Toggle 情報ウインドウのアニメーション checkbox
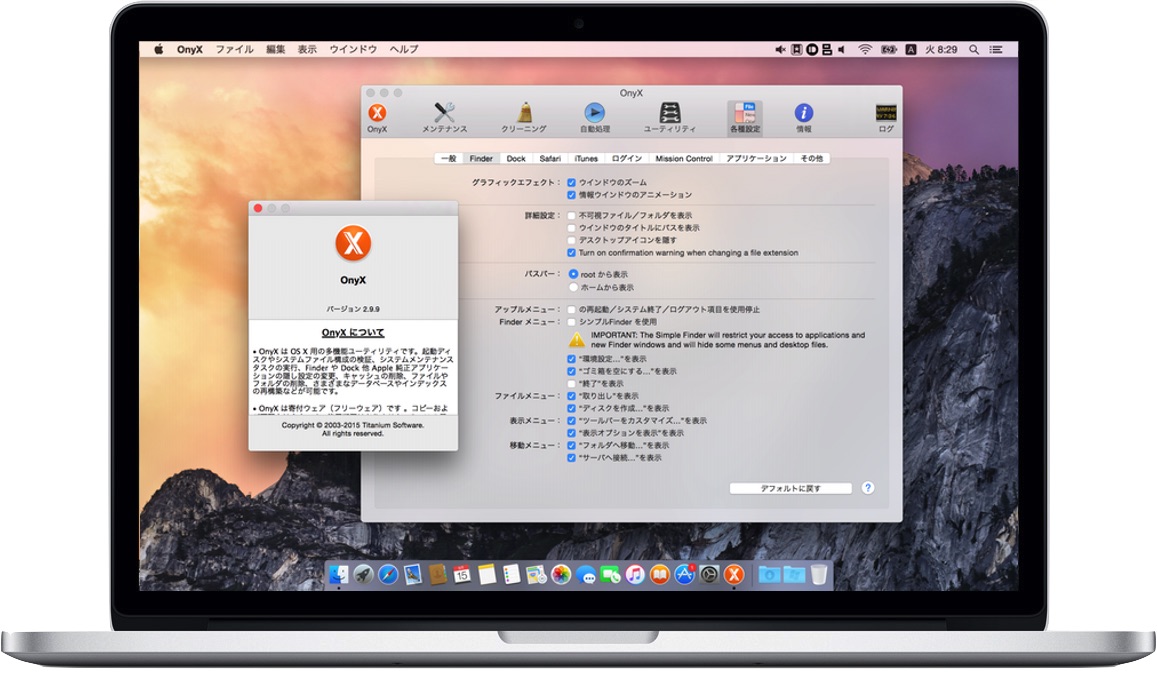The image size is (1157, 677). click(571, 195)
